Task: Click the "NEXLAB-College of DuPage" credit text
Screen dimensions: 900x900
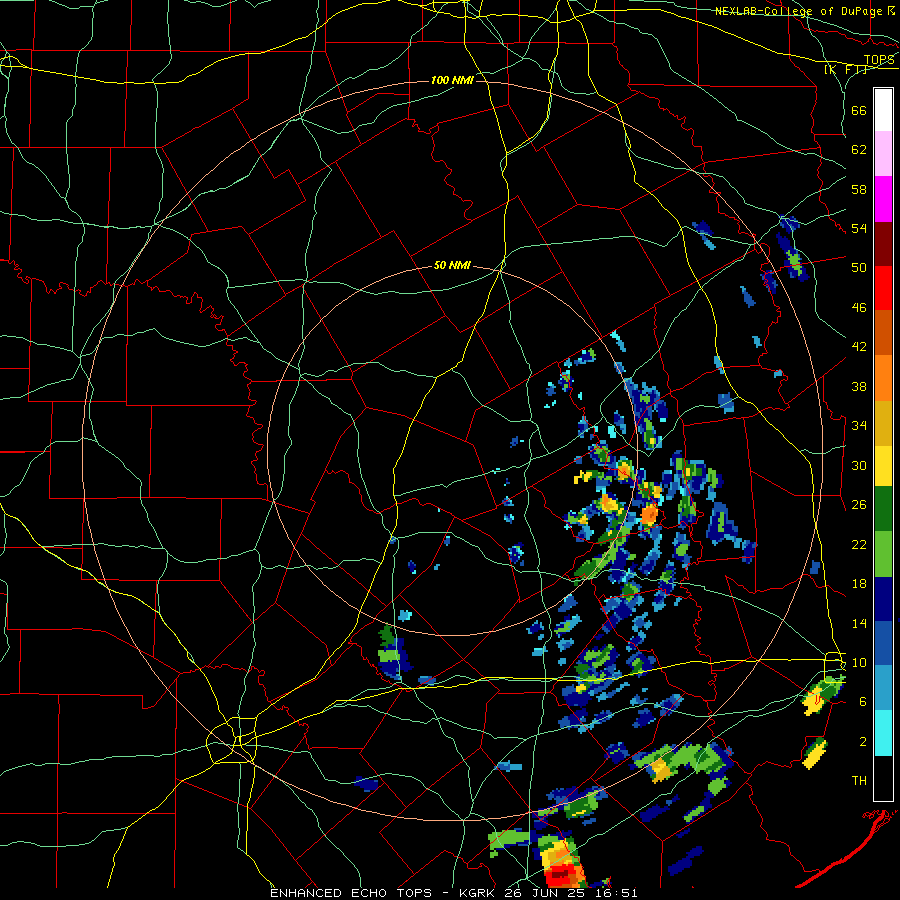Action: (x=800, y=11)
